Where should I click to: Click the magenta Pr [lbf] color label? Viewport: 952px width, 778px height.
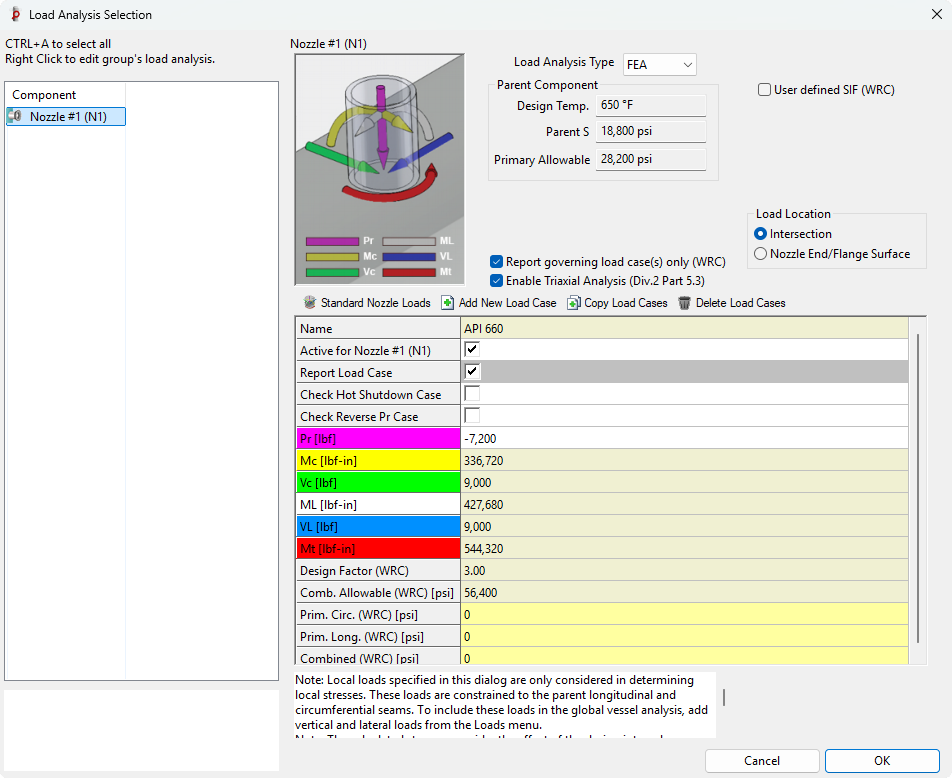pyautogui.click(x=378, y=438)
